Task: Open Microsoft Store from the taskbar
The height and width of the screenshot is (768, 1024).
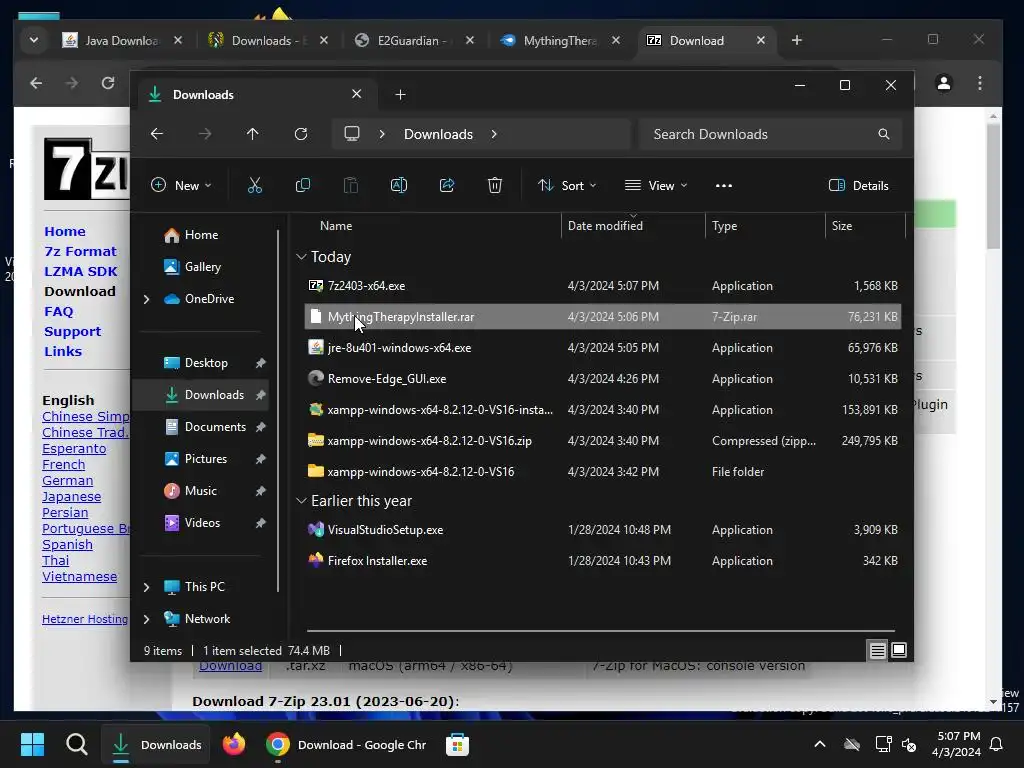Action: coord(457,744)
